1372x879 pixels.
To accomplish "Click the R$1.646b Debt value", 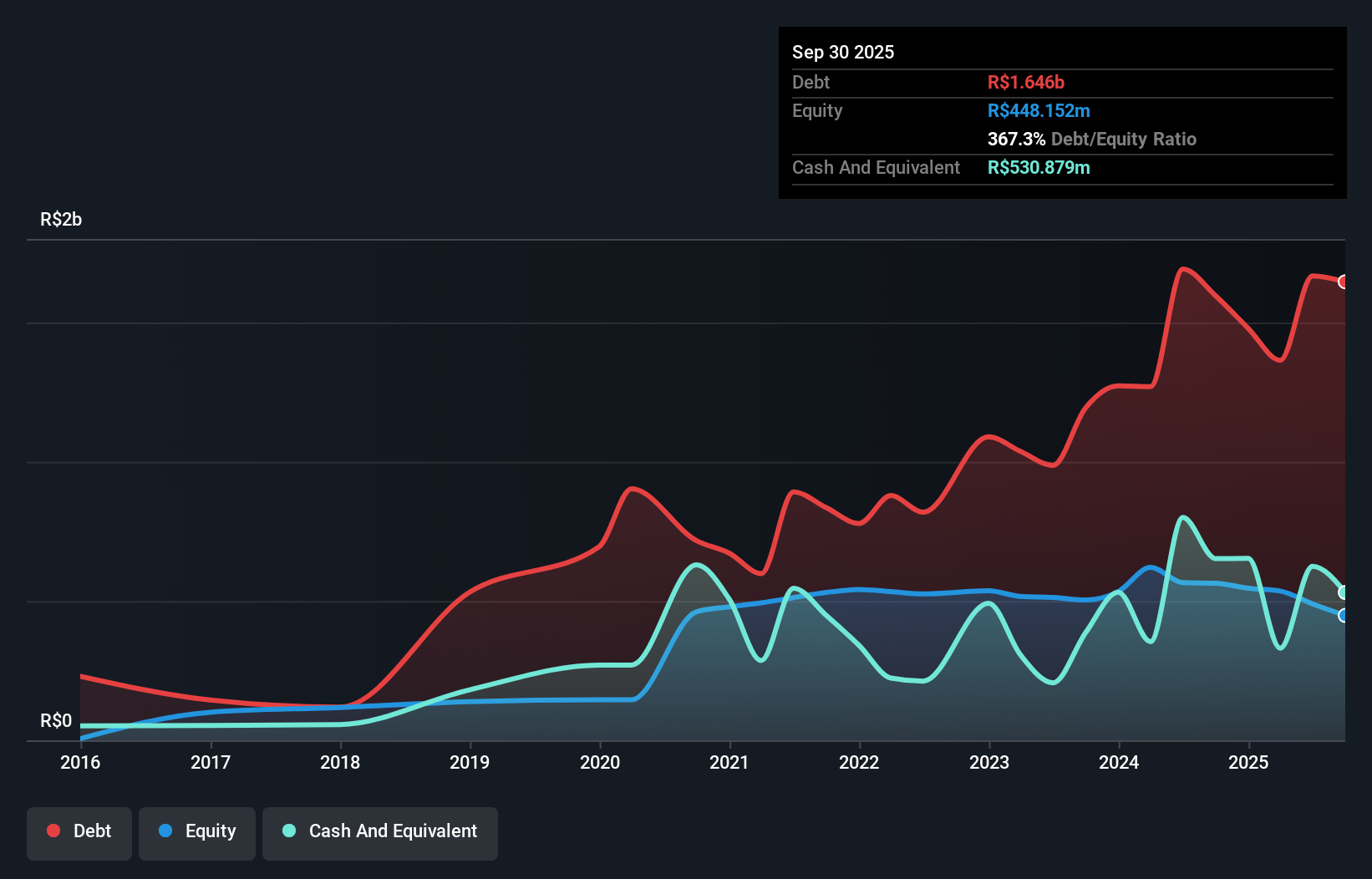I will coord(1028,82).
